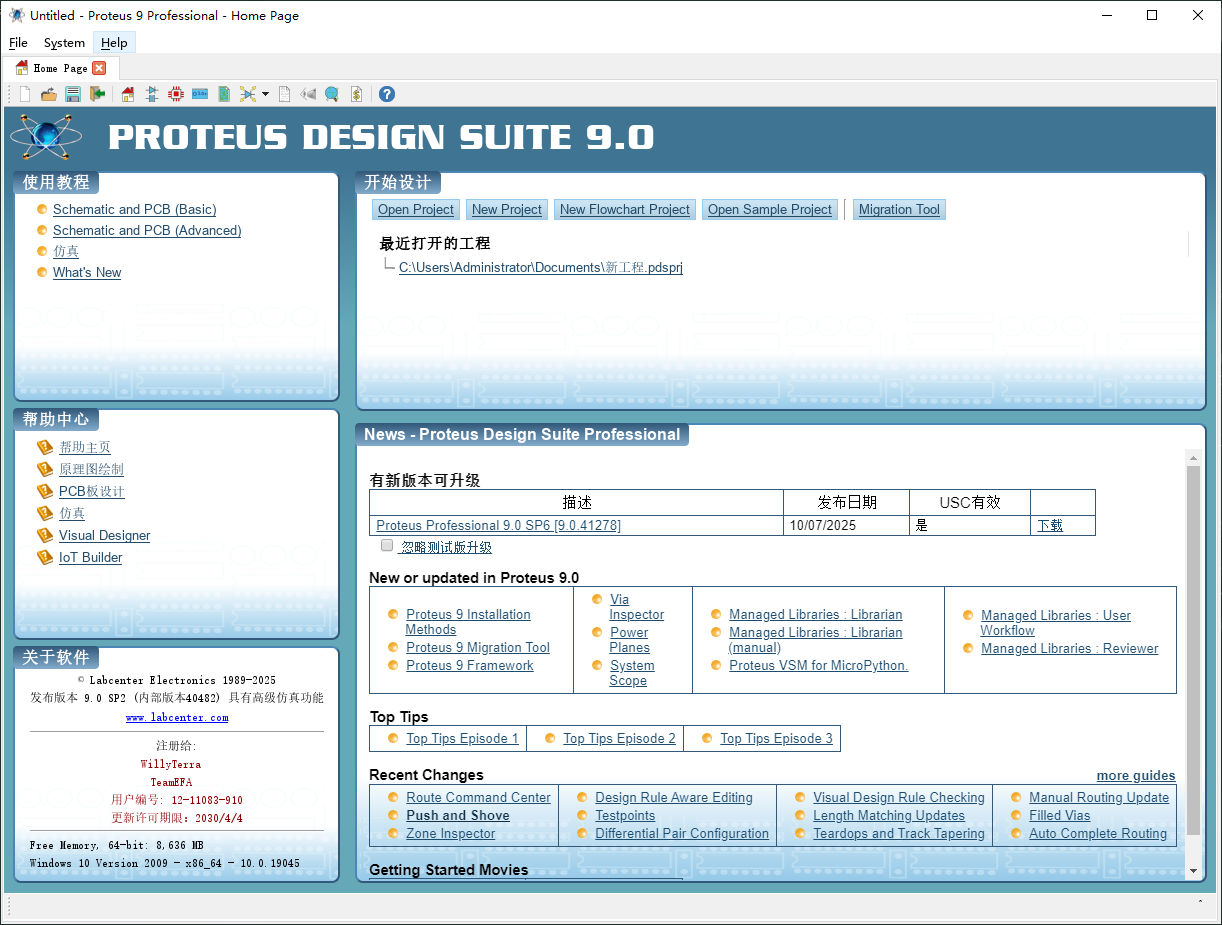Screen dimensions: 1222x925
Task: Open Route Command Center link
Action: click(478, 797)
